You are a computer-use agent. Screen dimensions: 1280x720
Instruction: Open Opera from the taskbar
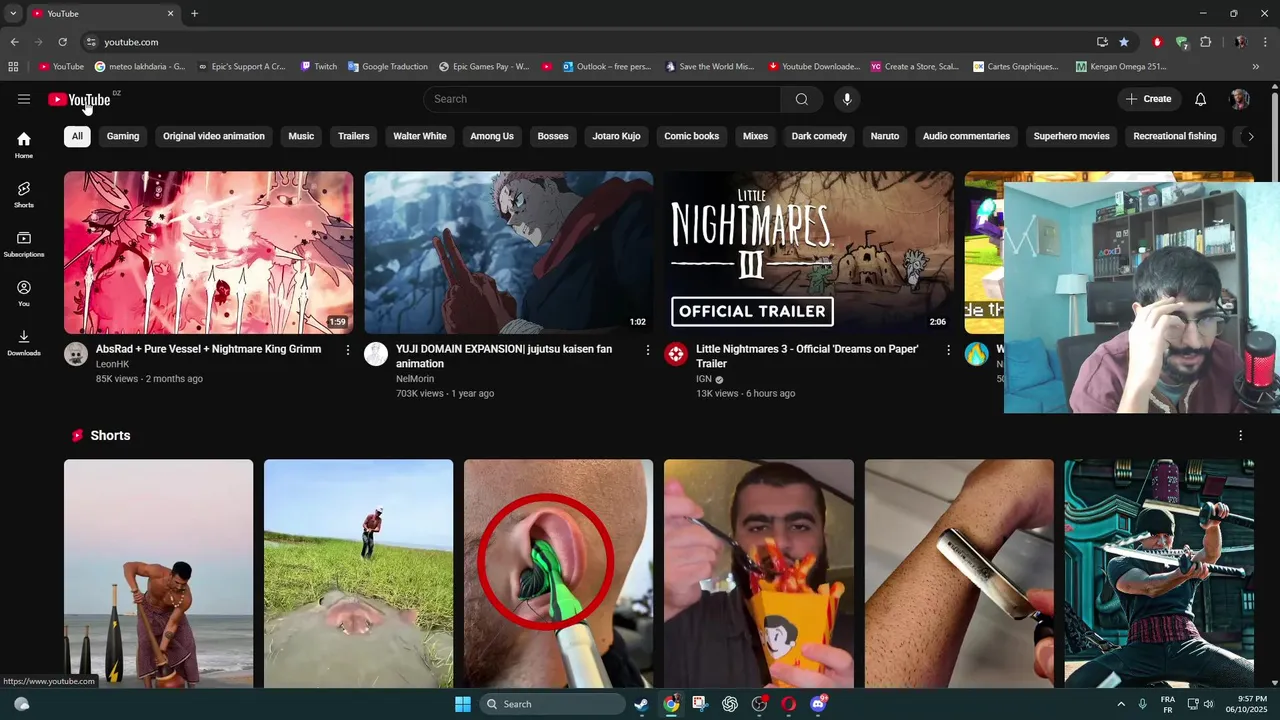coord(788,704)
